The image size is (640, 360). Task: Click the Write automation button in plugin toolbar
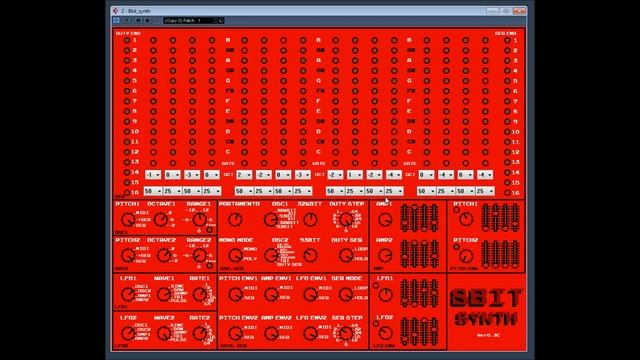coord(147,20)
